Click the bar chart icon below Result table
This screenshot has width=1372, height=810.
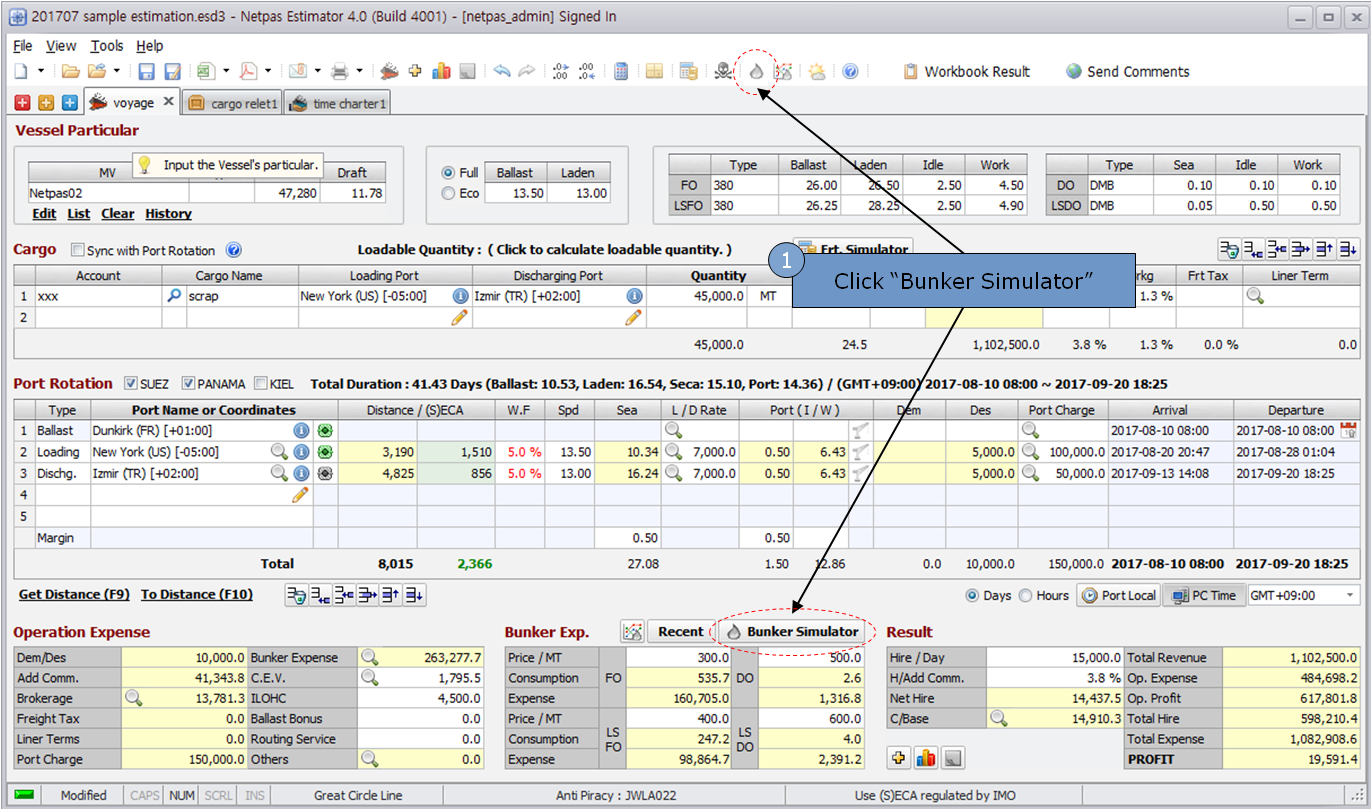point(926,758)
